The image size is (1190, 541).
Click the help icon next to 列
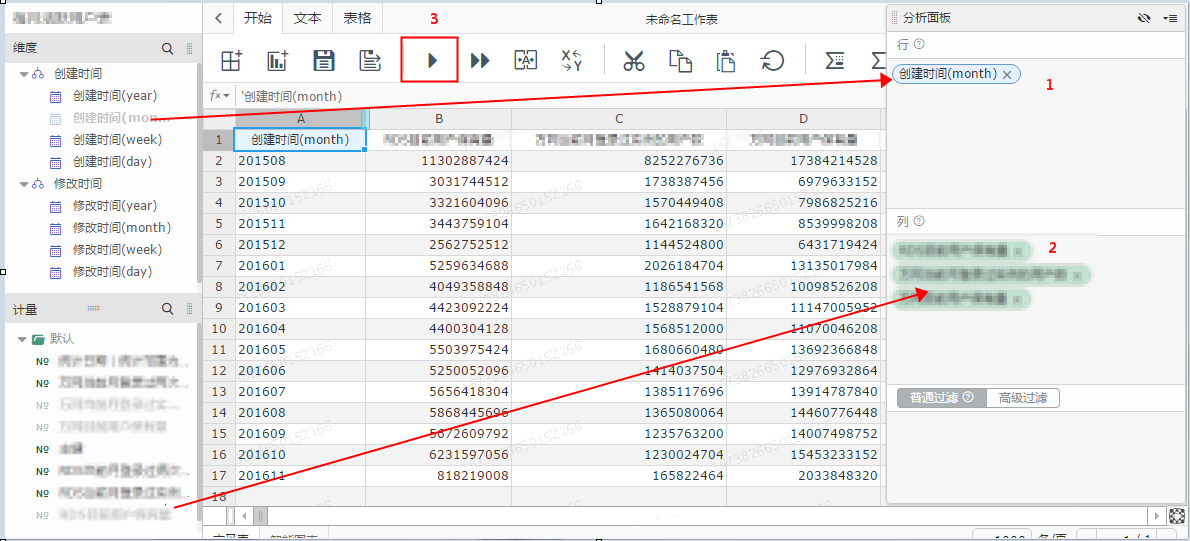pos(919,222)
